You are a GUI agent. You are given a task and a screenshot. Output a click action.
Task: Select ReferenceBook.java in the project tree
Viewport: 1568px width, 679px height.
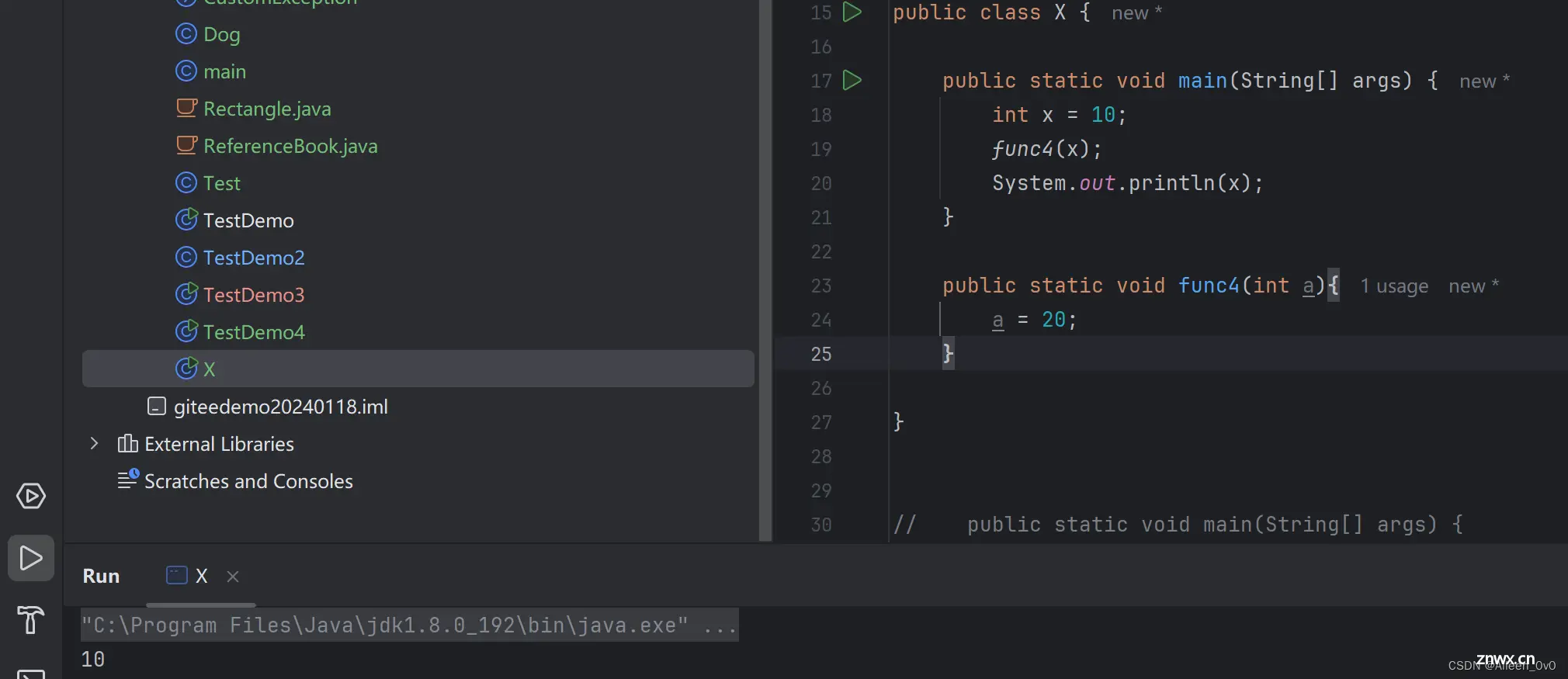click(290, 146)
